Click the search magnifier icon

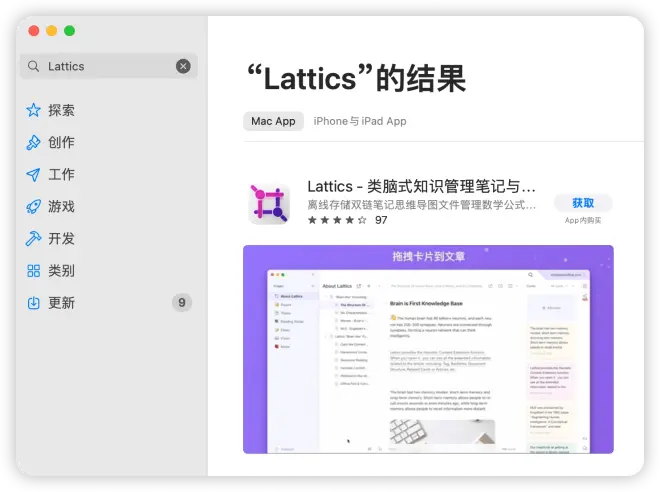(x=33, y=66)
